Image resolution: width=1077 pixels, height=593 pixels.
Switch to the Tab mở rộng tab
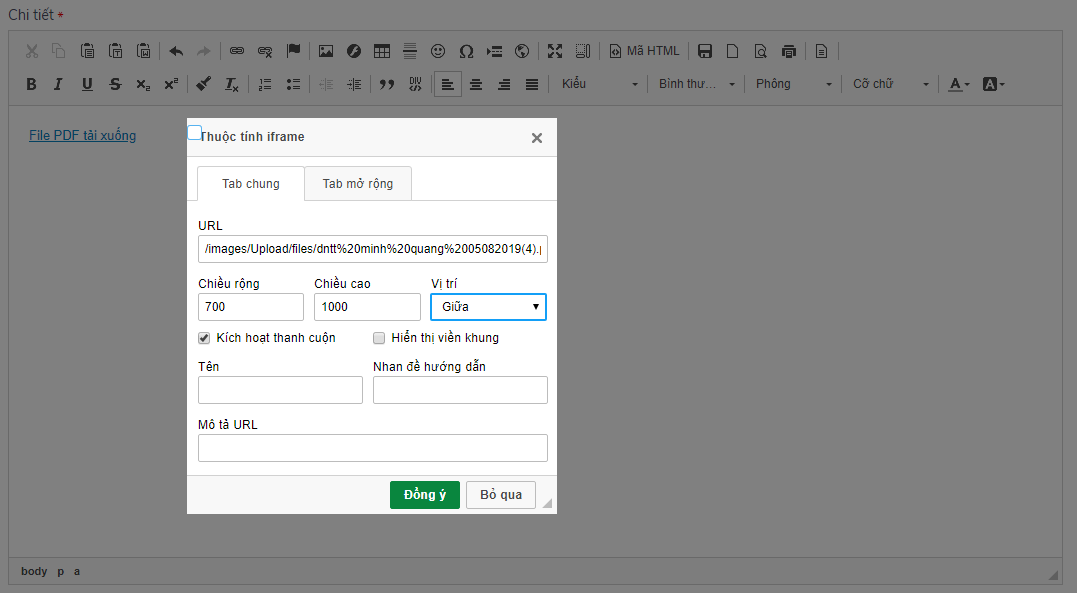pyautogui.click(x=358, y=184)
